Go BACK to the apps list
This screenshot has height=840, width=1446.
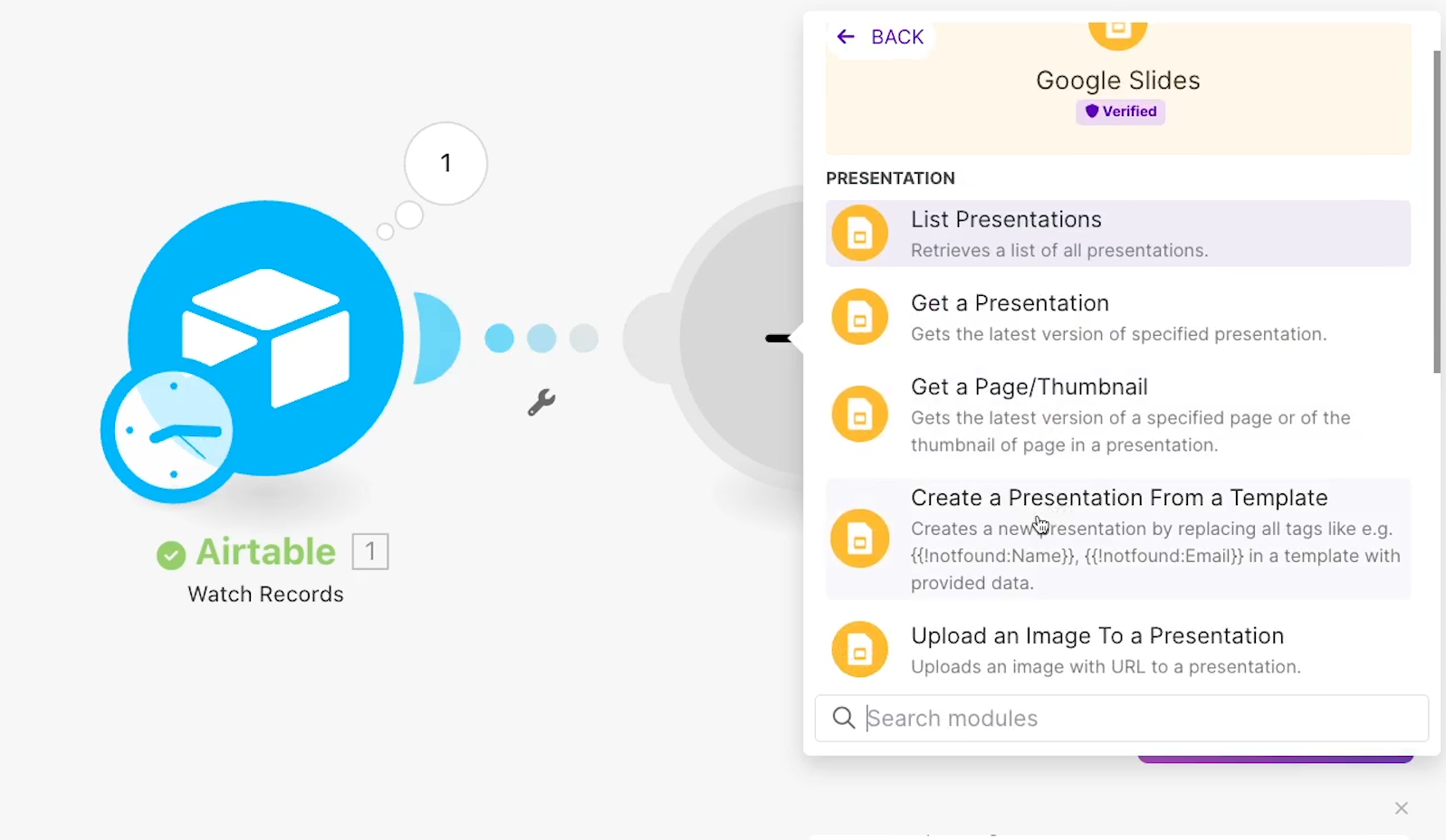pyautogui.click(x=881, y=37)
